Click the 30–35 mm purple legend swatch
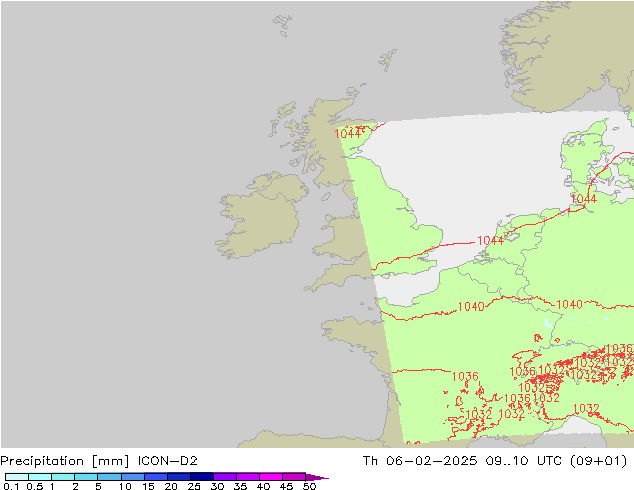Screen dimensions: 634x490 coord(225,477)
